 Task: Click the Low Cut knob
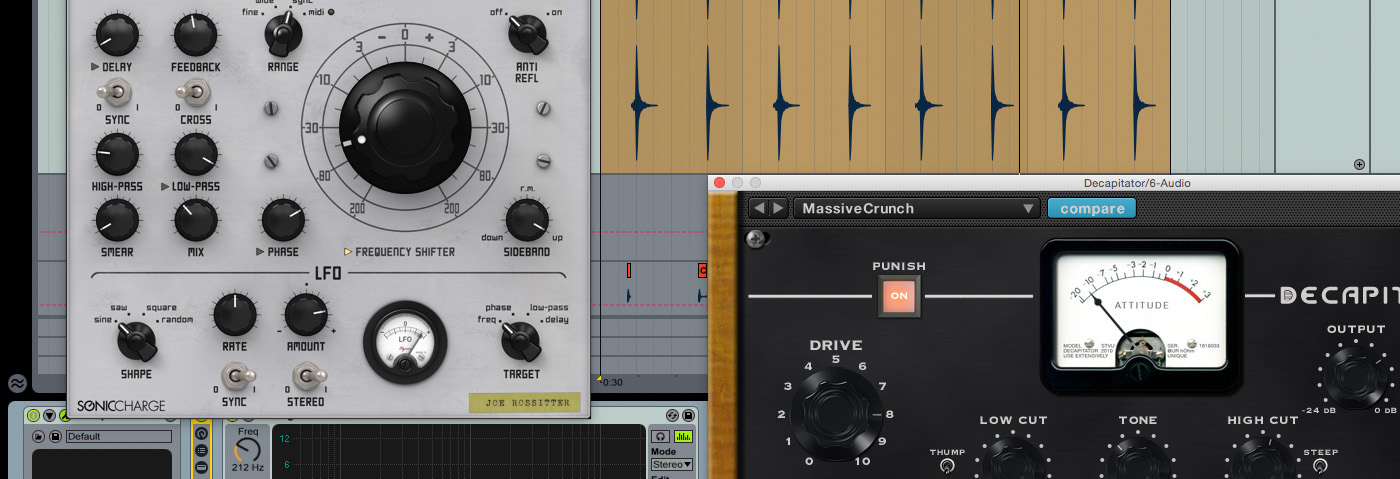tap(1012, 460)
